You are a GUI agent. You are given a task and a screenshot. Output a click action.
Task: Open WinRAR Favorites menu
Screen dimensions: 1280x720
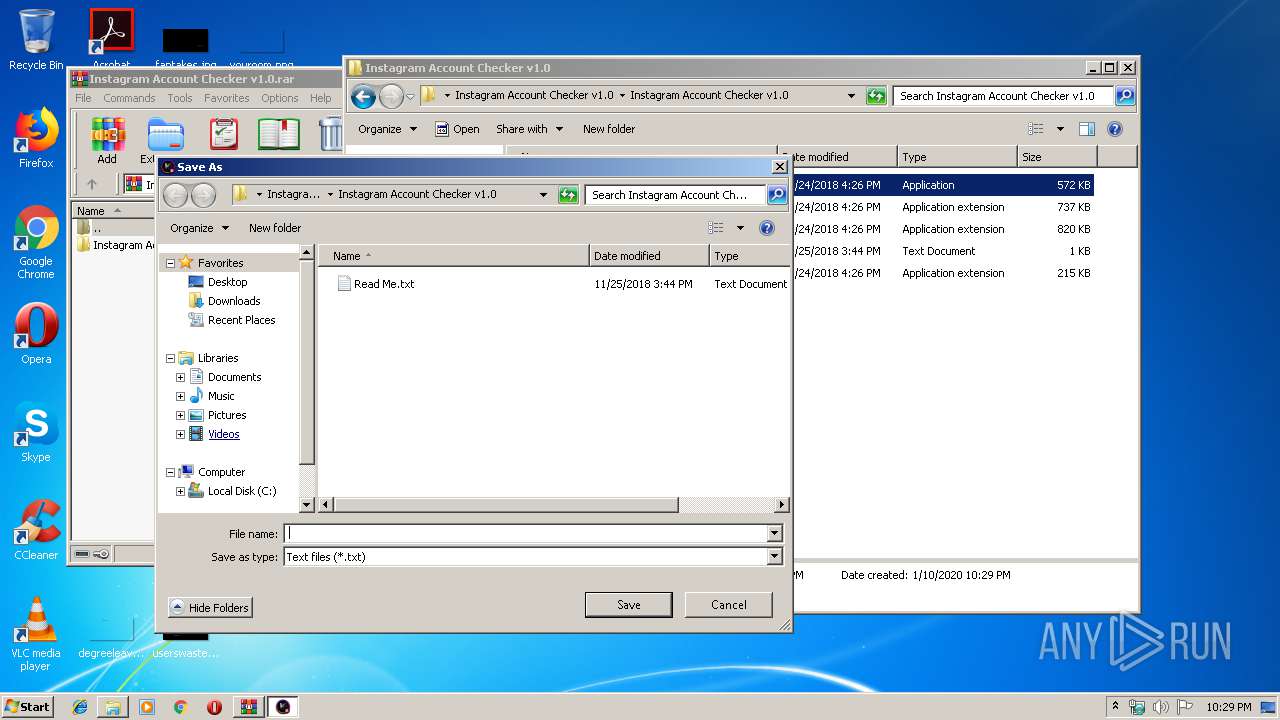pyautogui.click(x=227, y=98)
